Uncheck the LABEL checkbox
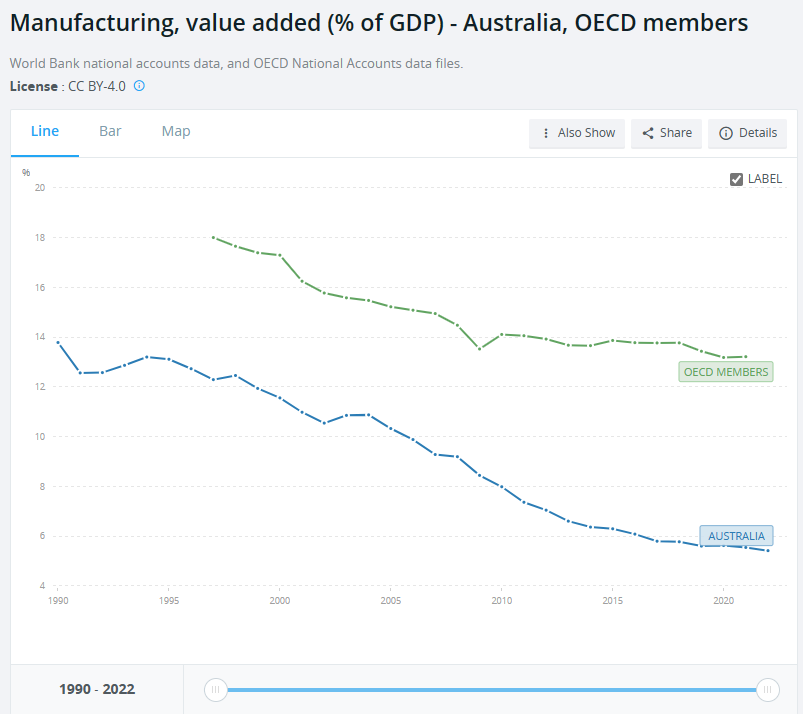 [737, 179]
